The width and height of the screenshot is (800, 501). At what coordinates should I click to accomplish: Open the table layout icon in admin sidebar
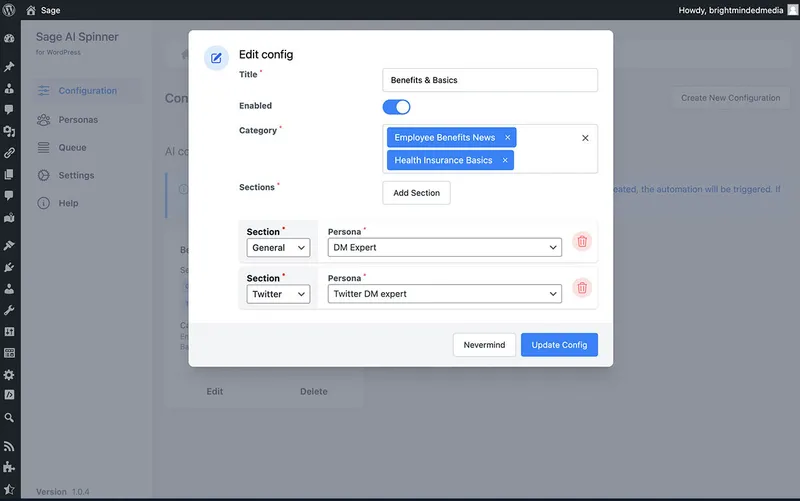[9, 353]
